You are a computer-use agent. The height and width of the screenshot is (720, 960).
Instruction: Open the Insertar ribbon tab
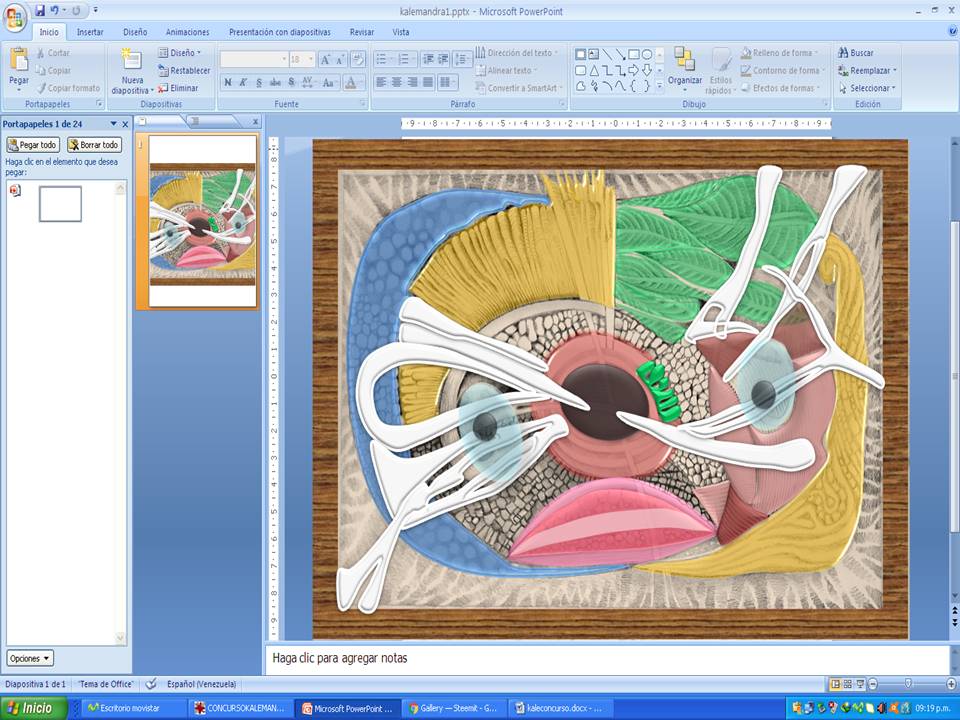[x=90, y=32]
